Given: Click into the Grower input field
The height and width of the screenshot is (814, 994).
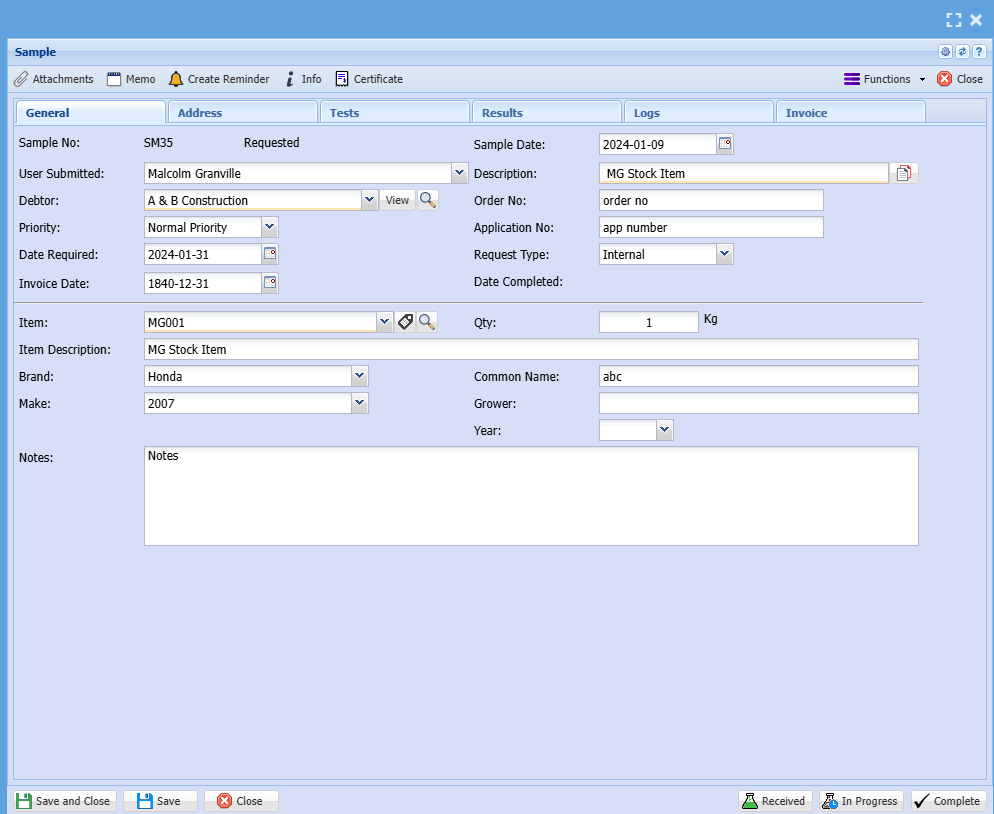Looking at the screenshot, I should point(757,403).
